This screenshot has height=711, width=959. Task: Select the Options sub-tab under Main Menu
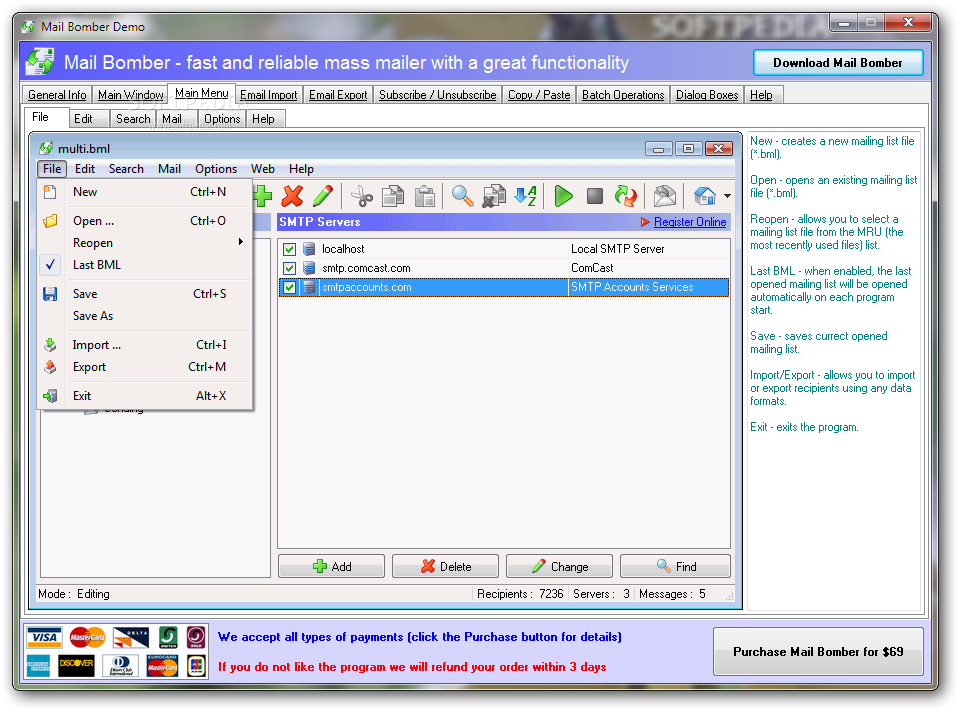222,119
